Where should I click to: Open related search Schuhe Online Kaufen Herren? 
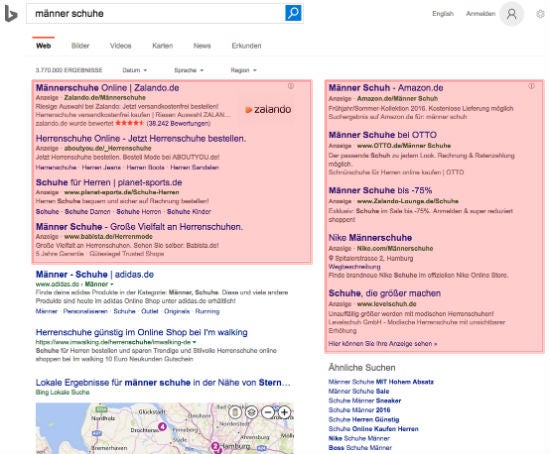pyautogui.click(x=374, y=429)
